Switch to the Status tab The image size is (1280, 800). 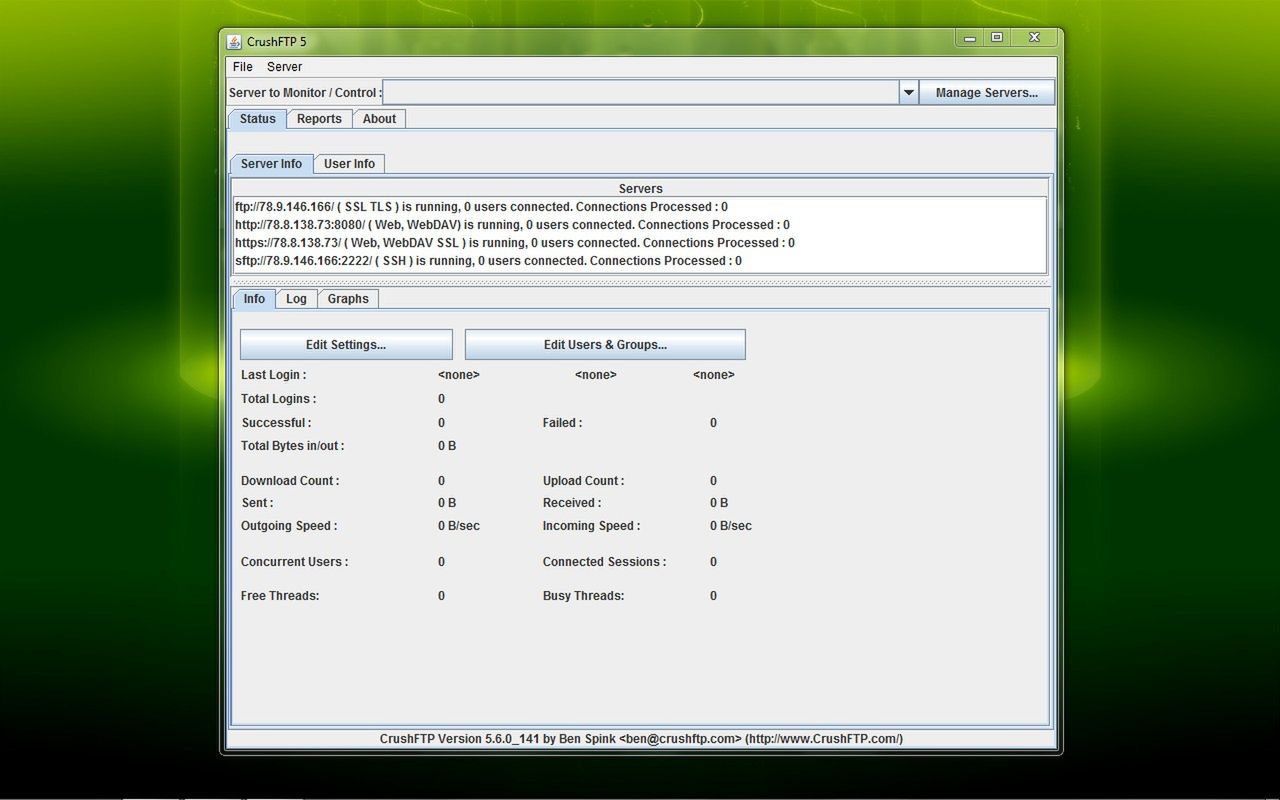258,119
